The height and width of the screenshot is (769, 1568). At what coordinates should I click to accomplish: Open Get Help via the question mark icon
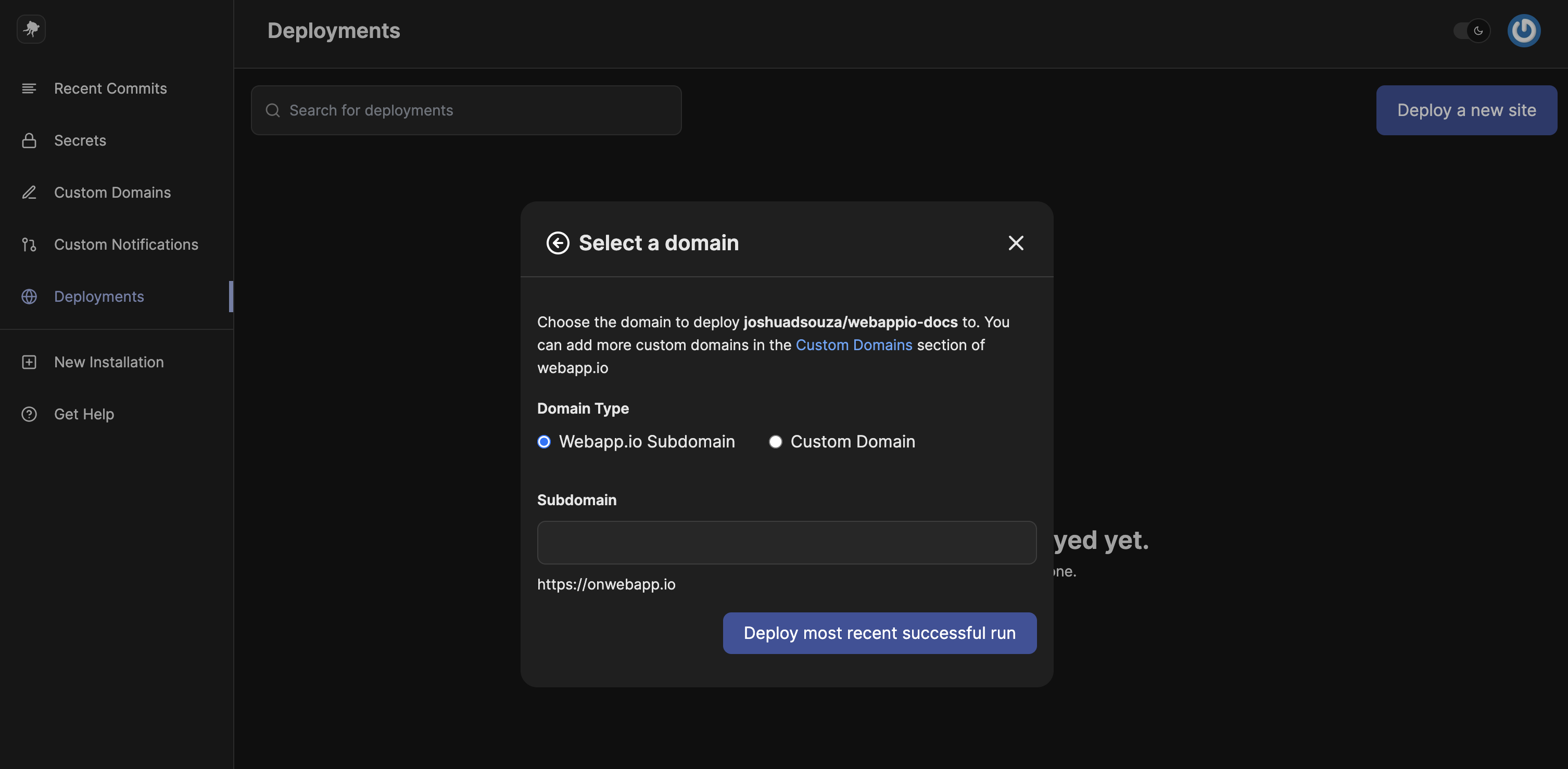tap(29, 414)
